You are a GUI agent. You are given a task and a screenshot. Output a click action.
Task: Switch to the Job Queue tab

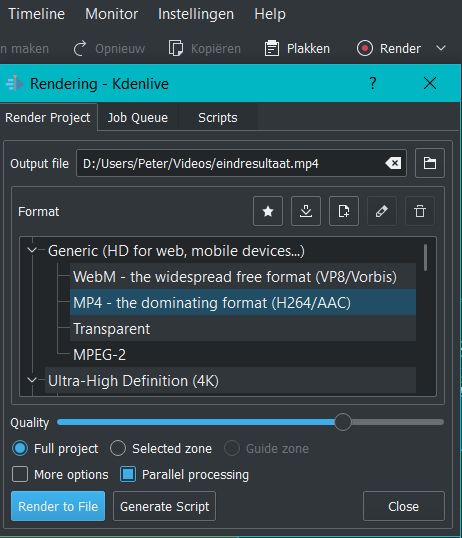click(138, 118)
